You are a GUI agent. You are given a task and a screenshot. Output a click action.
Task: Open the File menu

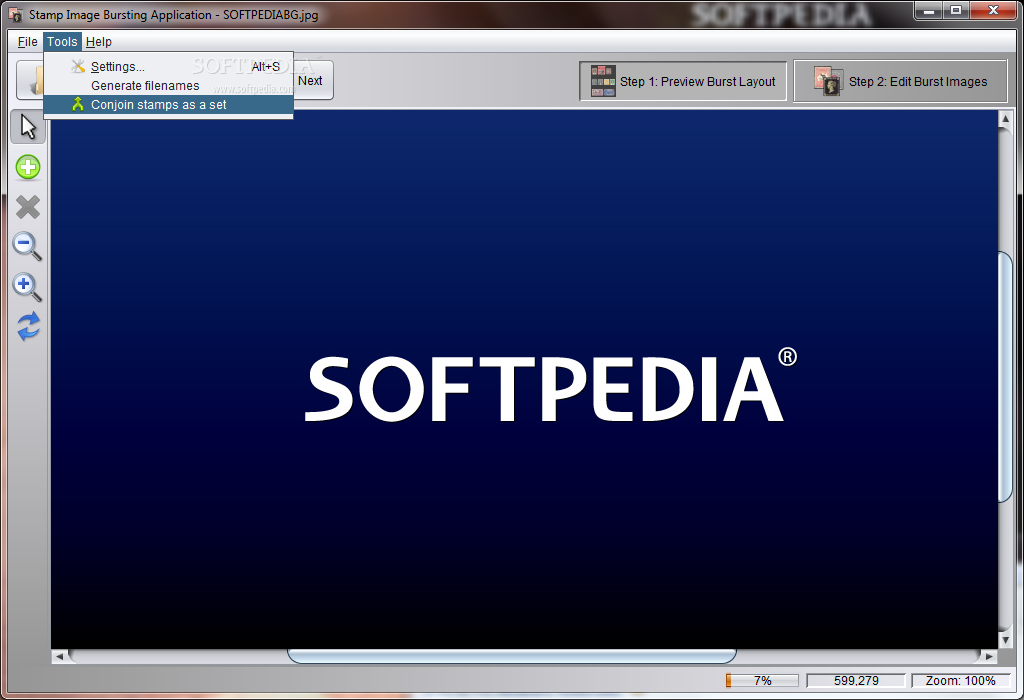click(x=27, y=42)
